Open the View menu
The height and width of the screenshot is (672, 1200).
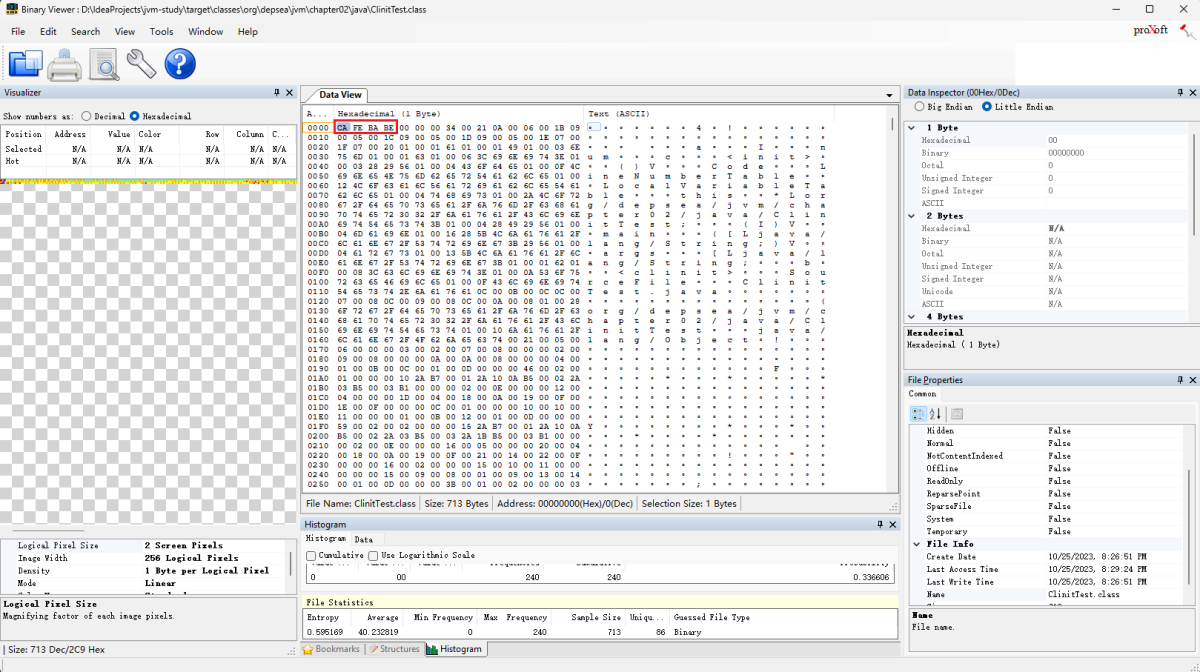point(125,32)
